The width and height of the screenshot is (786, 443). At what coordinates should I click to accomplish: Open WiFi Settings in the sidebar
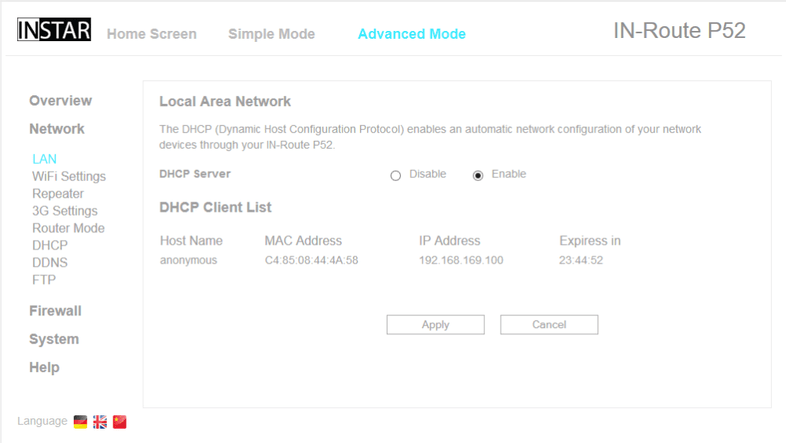coord(69,177)
